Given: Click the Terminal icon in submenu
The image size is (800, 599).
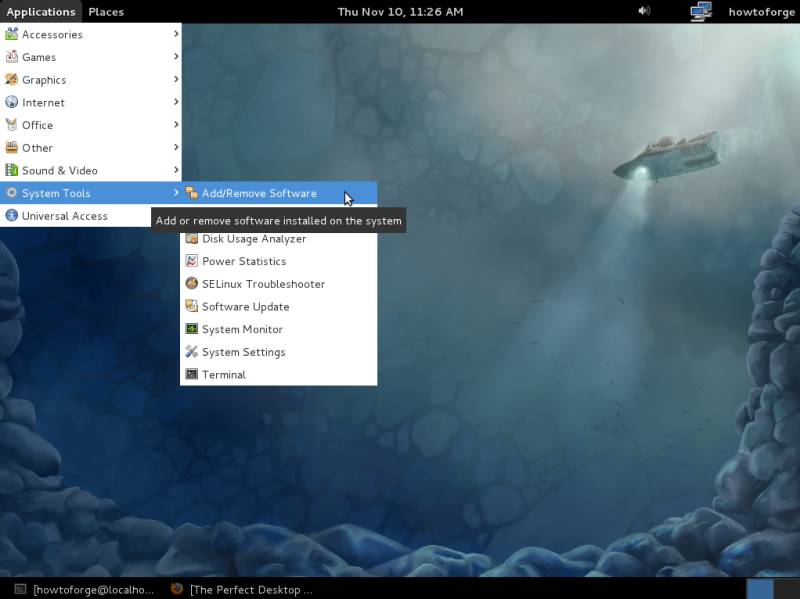Looking at the screenshot, I should 192,375.
